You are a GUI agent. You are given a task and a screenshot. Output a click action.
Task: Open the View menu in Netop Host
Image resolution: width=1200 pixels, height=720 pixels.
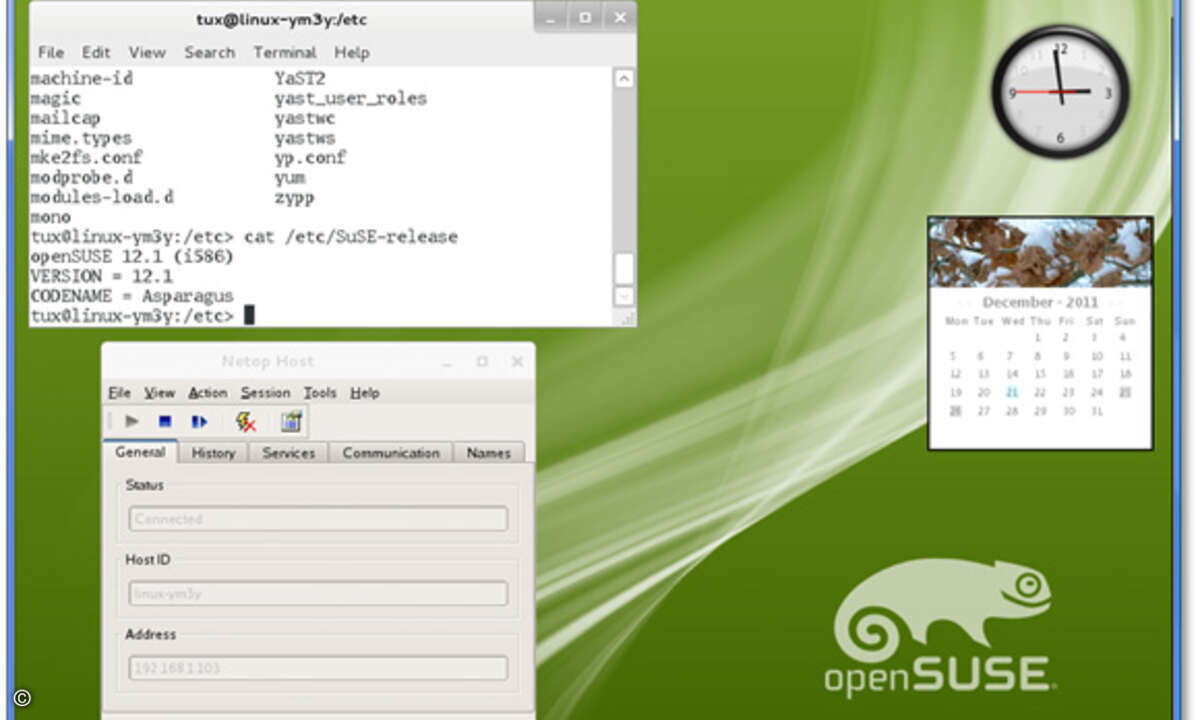point(159,393)
